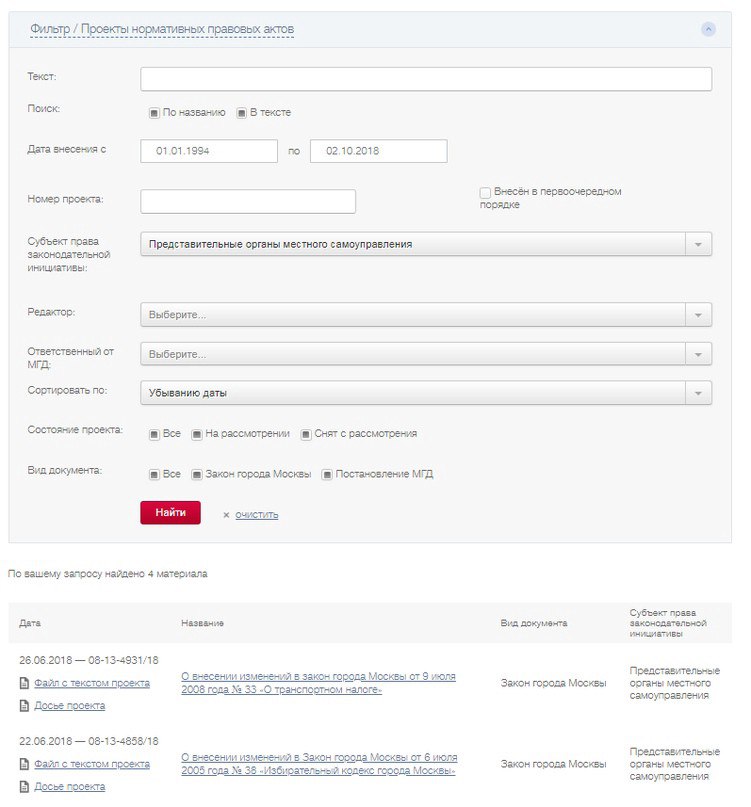
Task: Click the Текст search input field
Action: pyautogui.click(x=426, y=79)
